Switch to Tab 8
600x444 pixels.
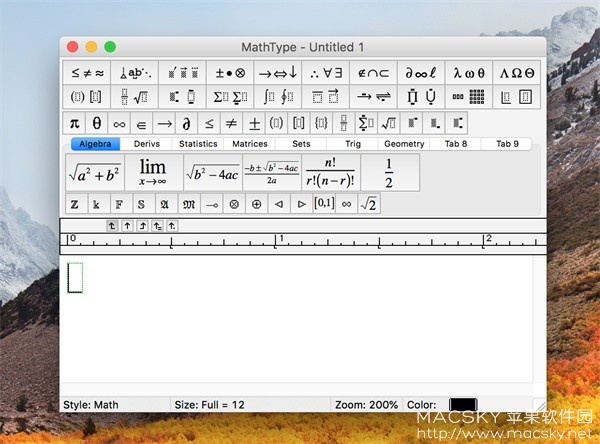456,144
